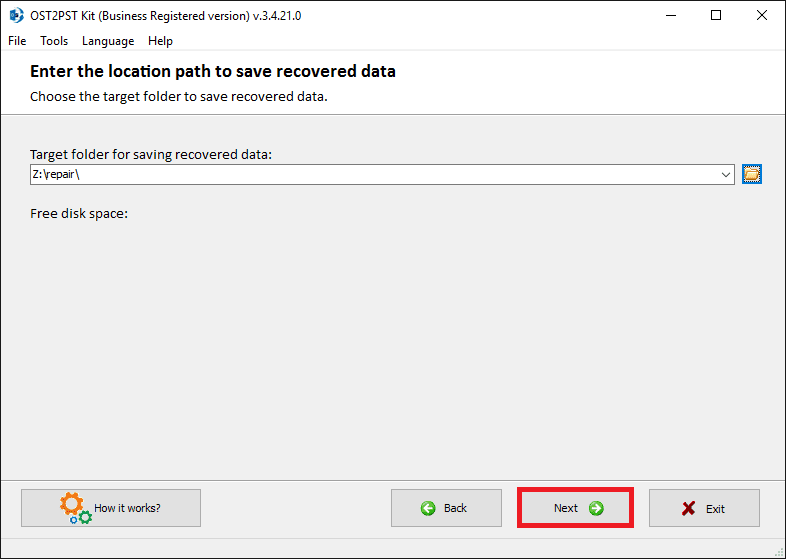Open the File menu
786x559 pixels.
17,41
